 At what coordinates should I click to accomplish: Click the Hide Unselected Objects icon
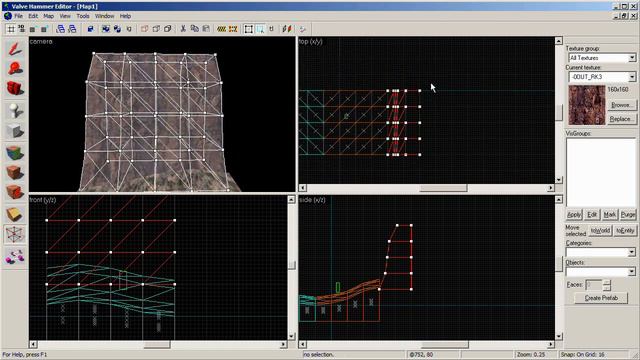tap(156, 29)
